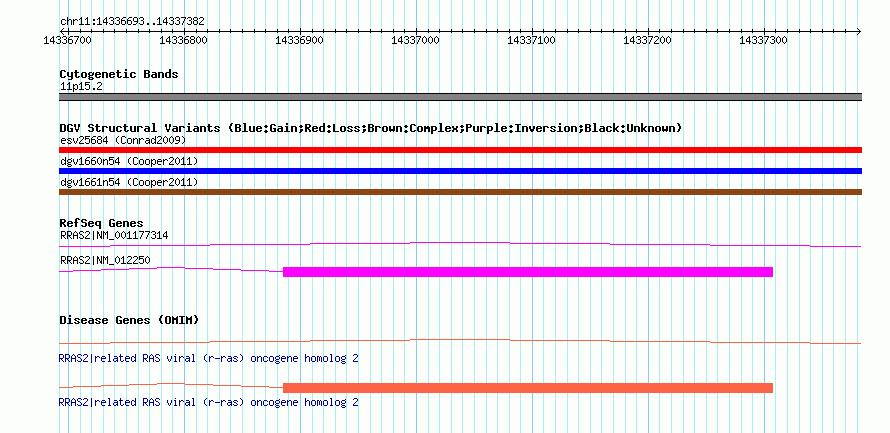Click the DGV Structural Variants track title
Image resolution: width=890 pixels, height=433 pixels.
pyautogui.click(x=371, y=128)
